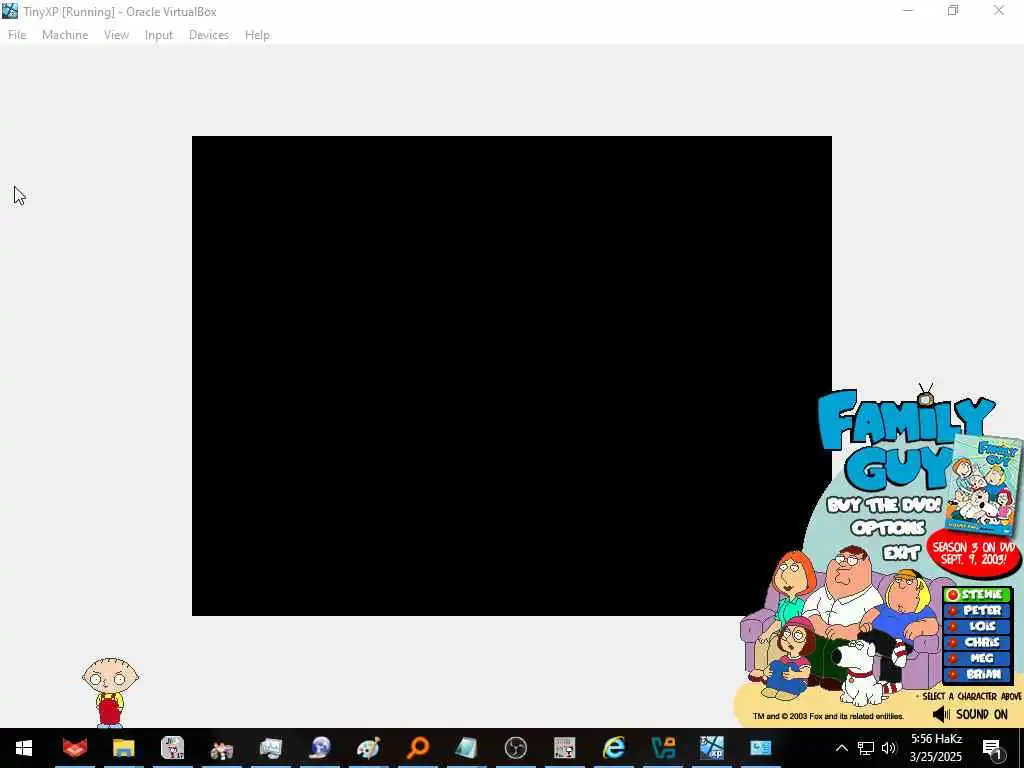Open Internet Explorer from taskbar
Screen dimensions: 1024x768
(x=614, y=748)
